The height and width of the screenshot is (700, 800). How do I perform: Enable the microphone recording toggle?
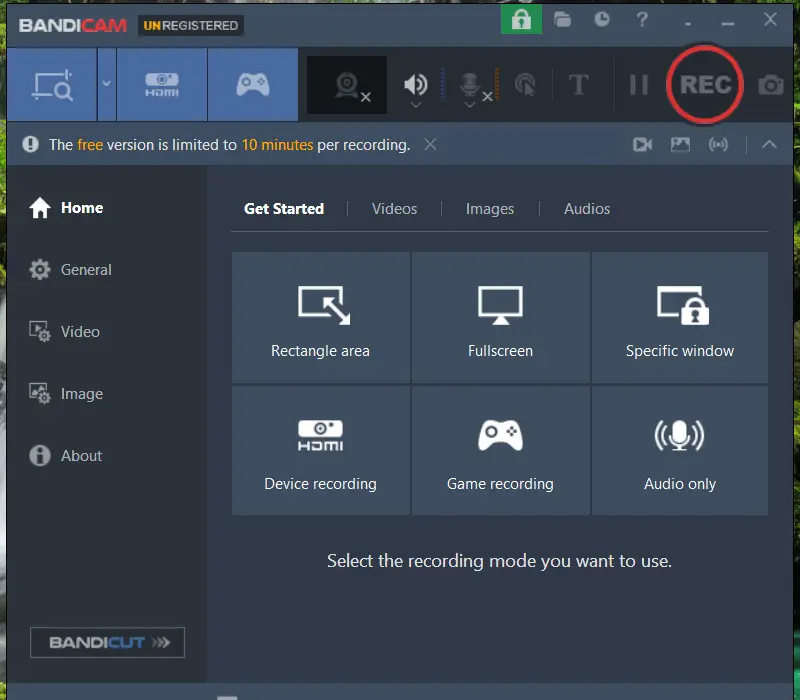point(470,85)
